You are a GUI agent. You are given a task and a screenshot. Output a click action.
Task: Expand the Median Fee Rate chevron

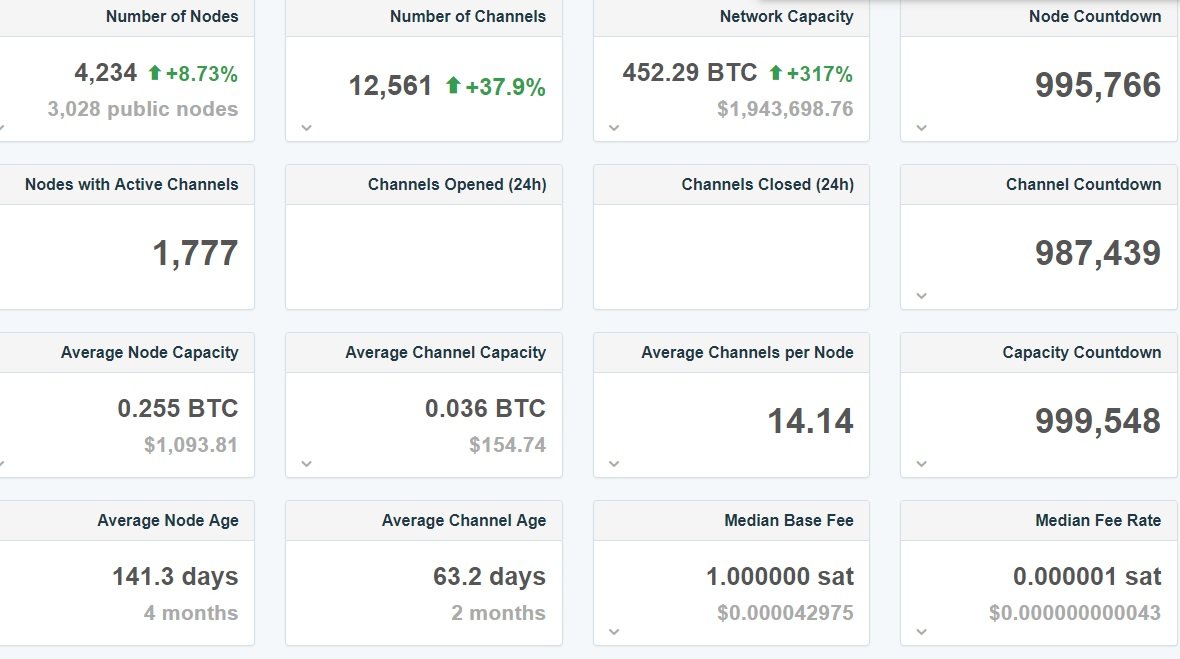tap(922, 631)
